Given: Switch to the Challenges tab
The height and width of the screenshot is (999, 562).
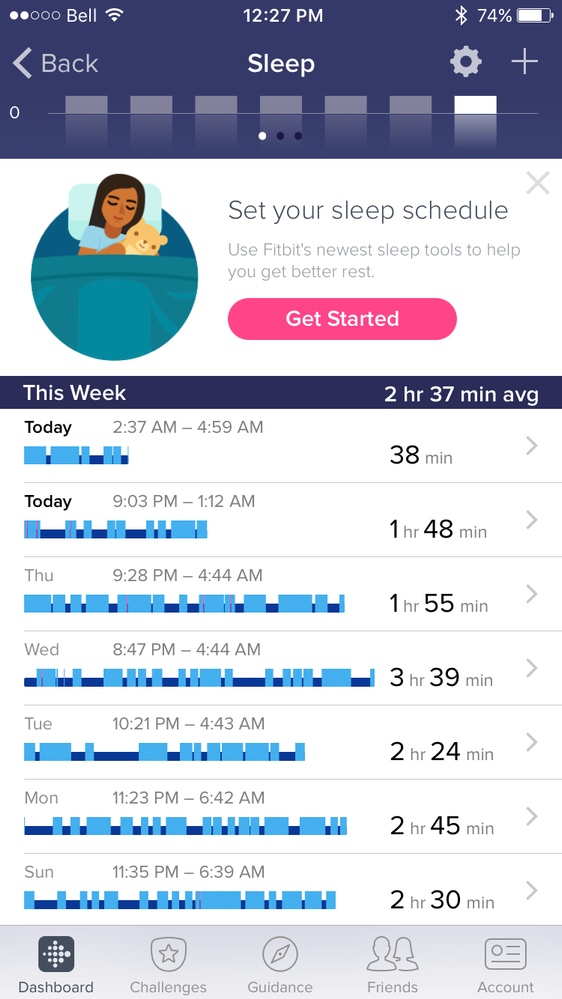Looking at the screenshot, I should (x=168, y=965).
